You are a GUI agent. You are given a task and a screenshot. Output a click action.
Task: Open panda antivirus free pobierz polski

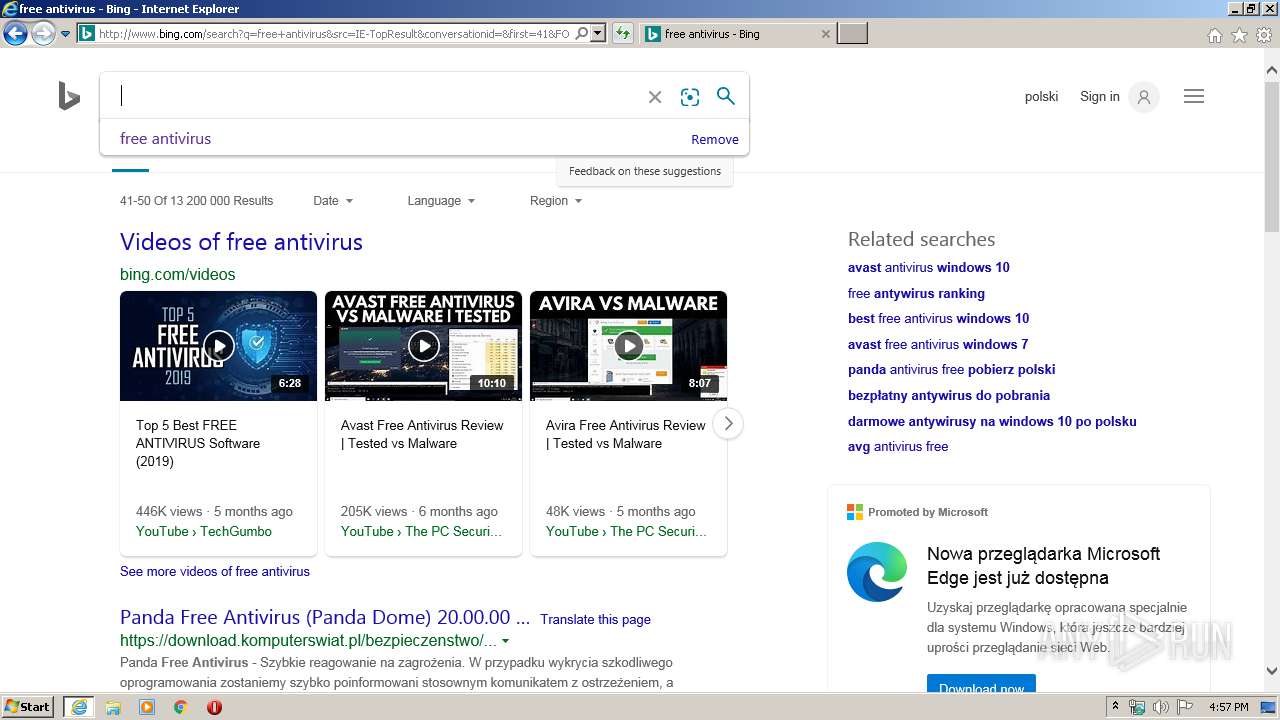tap(951, 370)
